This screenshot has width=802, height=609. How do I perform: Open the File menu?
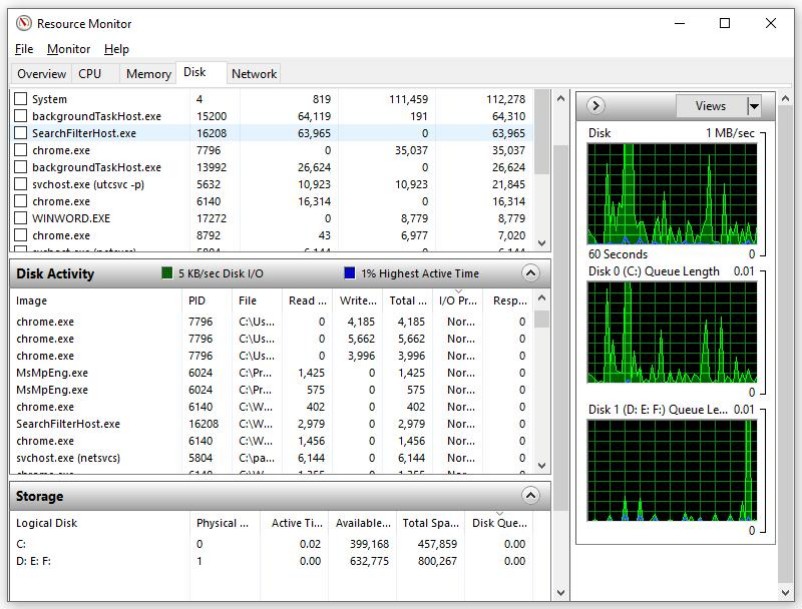pos(24,49)
